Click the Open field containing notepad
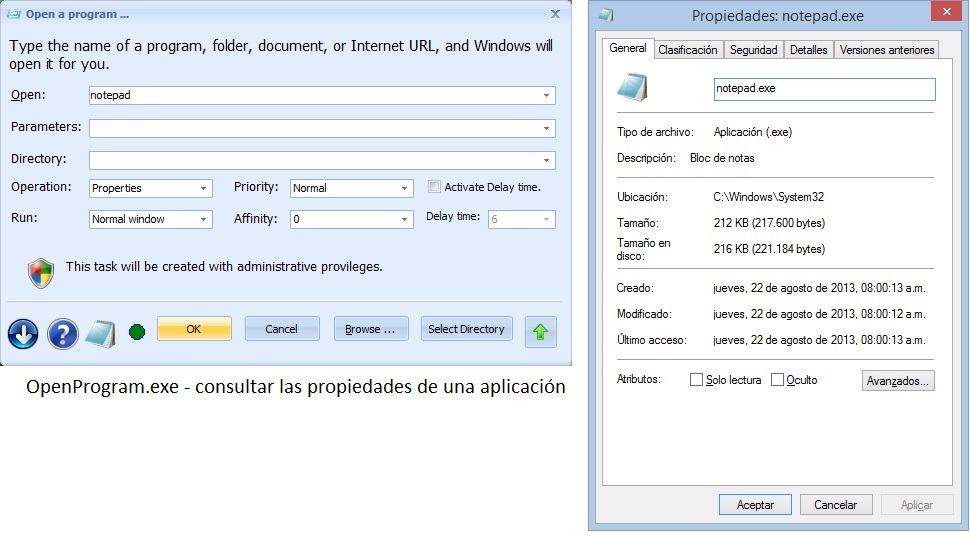The height and width of the screenshot is (537, 970). [322, 95]
